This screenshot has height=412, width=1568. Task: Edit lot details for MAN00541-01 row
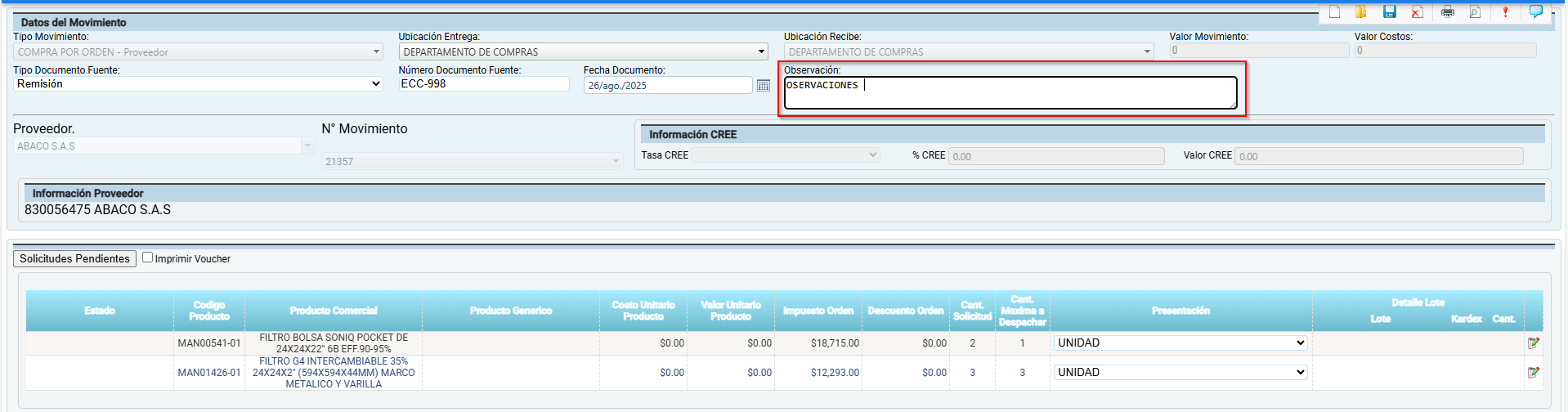pos(1533,343)
